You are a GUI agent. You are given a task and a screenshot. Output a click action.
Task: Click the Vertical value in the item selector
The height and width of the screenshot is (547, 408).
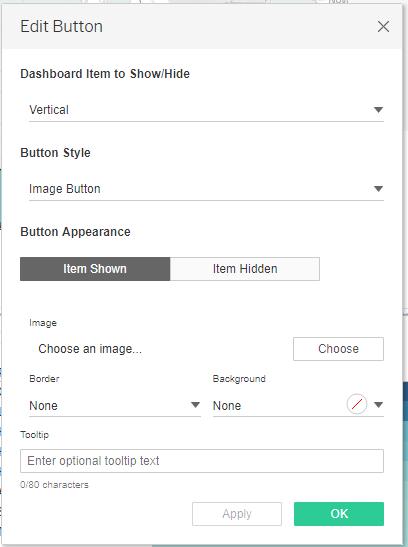(49, 110)
